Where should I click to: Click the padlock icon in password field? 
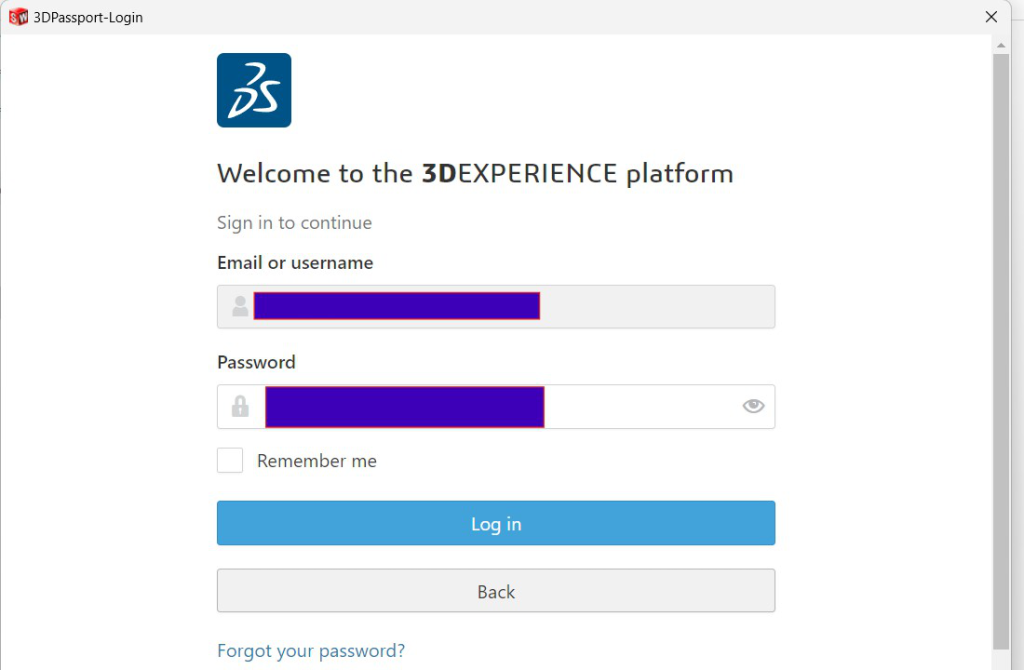240,406
